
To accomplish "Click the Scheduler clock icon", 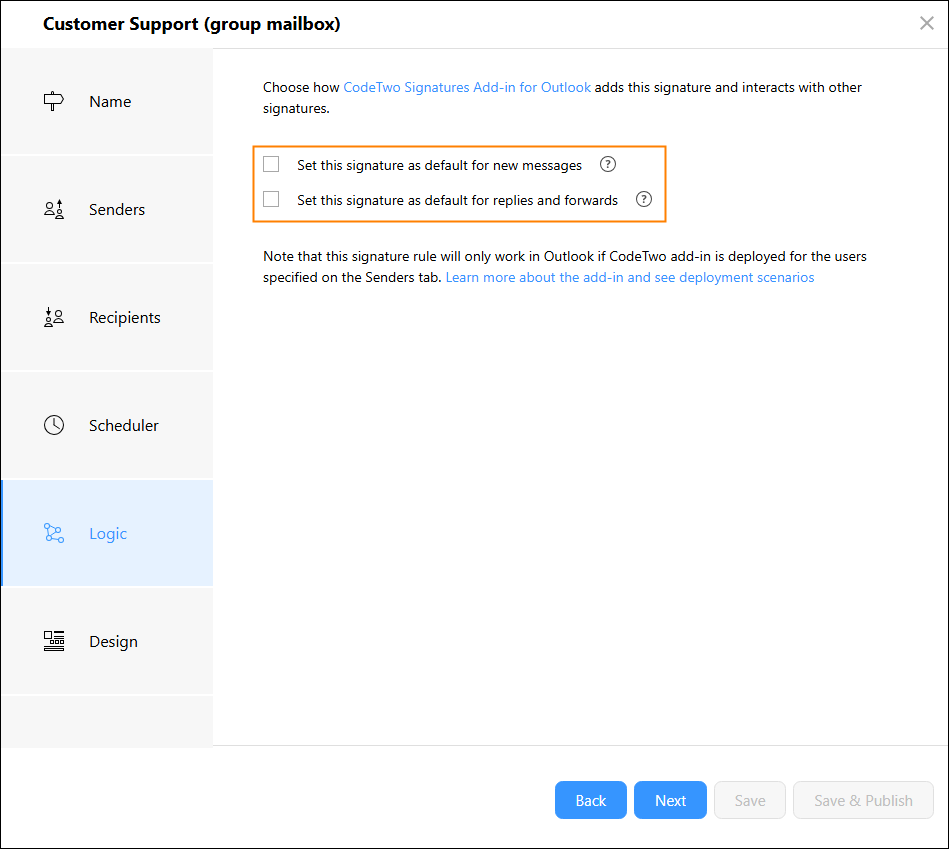I will (54, 425).
